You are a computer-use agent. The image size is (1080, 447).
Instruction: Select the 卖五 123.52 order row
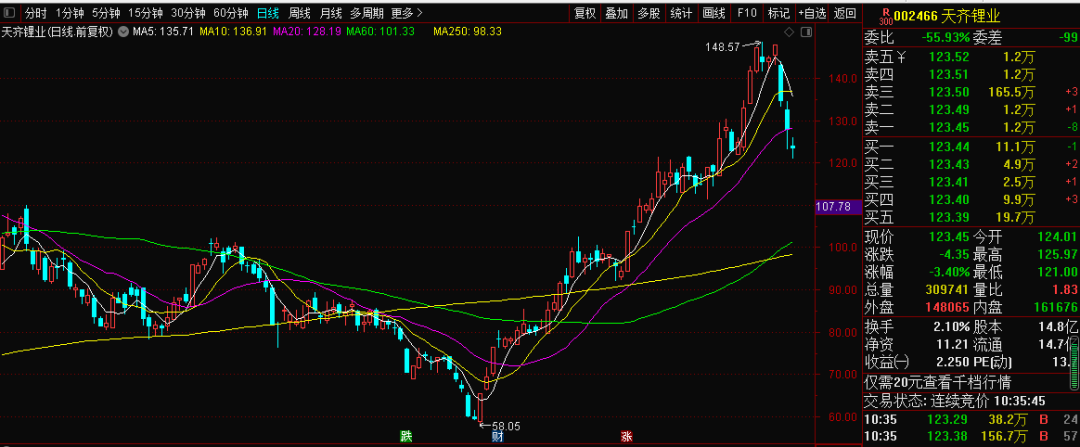tap(971, 58)
